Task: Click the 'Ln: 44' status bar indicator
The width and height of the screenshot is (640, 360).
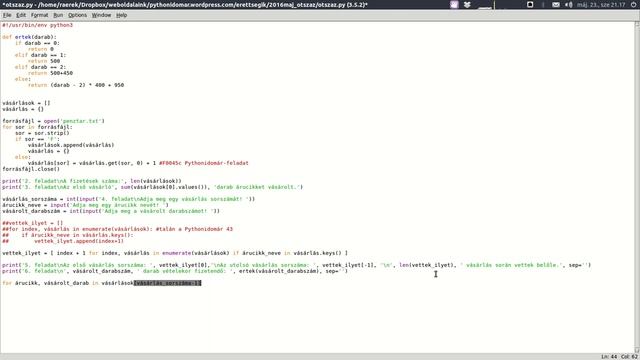Action: pyautogui.click(x=609, y=357)
